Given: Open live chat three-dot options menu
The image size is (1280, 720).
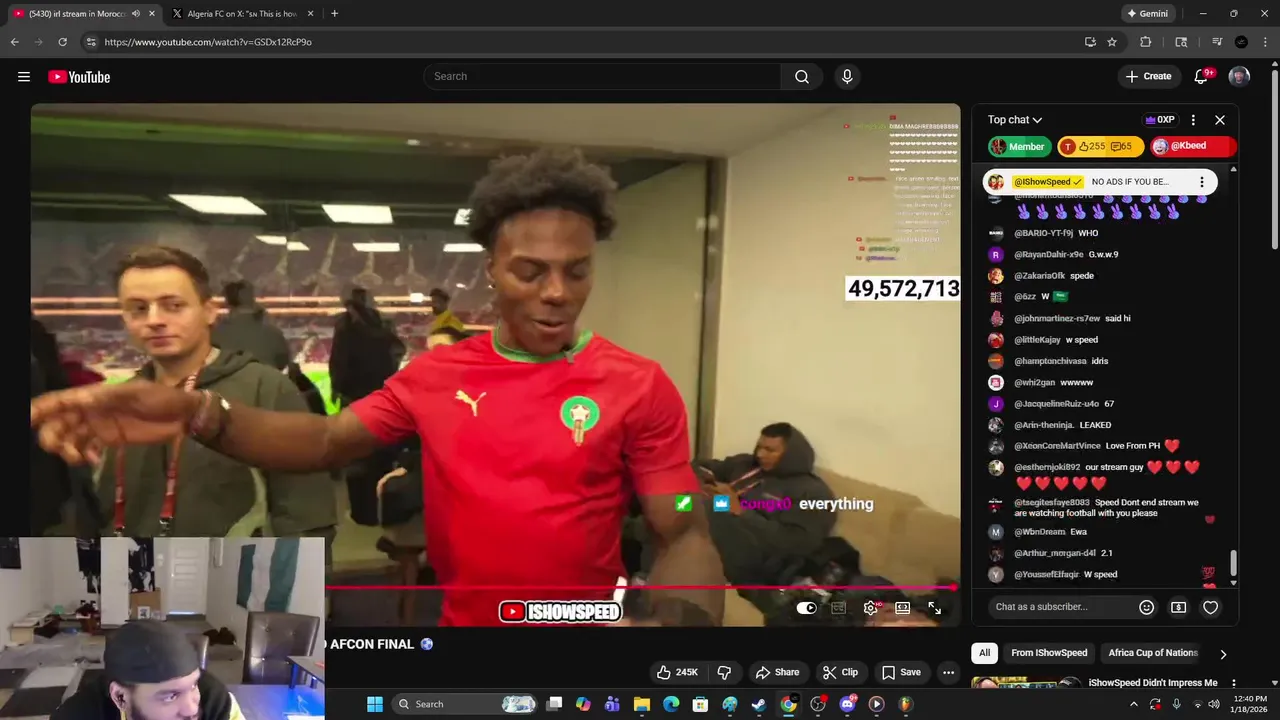Looking at the screenshot, I should click(x=1193, y=120).
